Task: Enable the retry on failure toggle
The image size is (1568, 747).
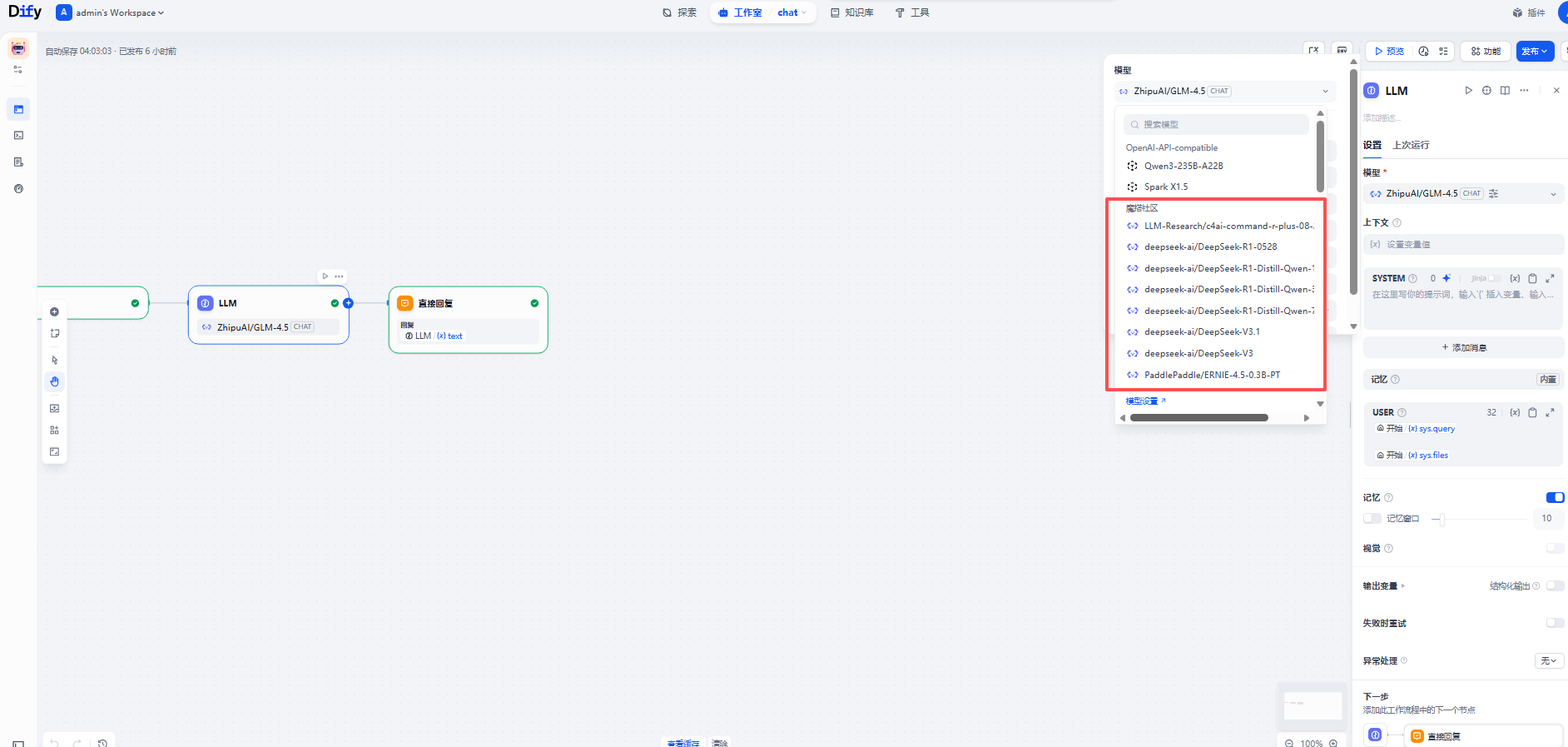Action: (1555, 623)
